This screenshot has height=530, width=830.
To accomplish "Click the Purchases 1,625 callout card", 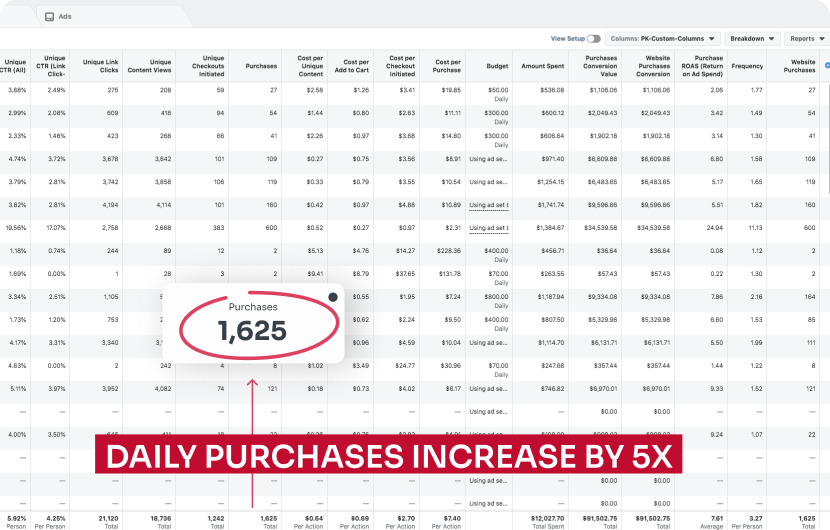I will click(x=253, y=323).
